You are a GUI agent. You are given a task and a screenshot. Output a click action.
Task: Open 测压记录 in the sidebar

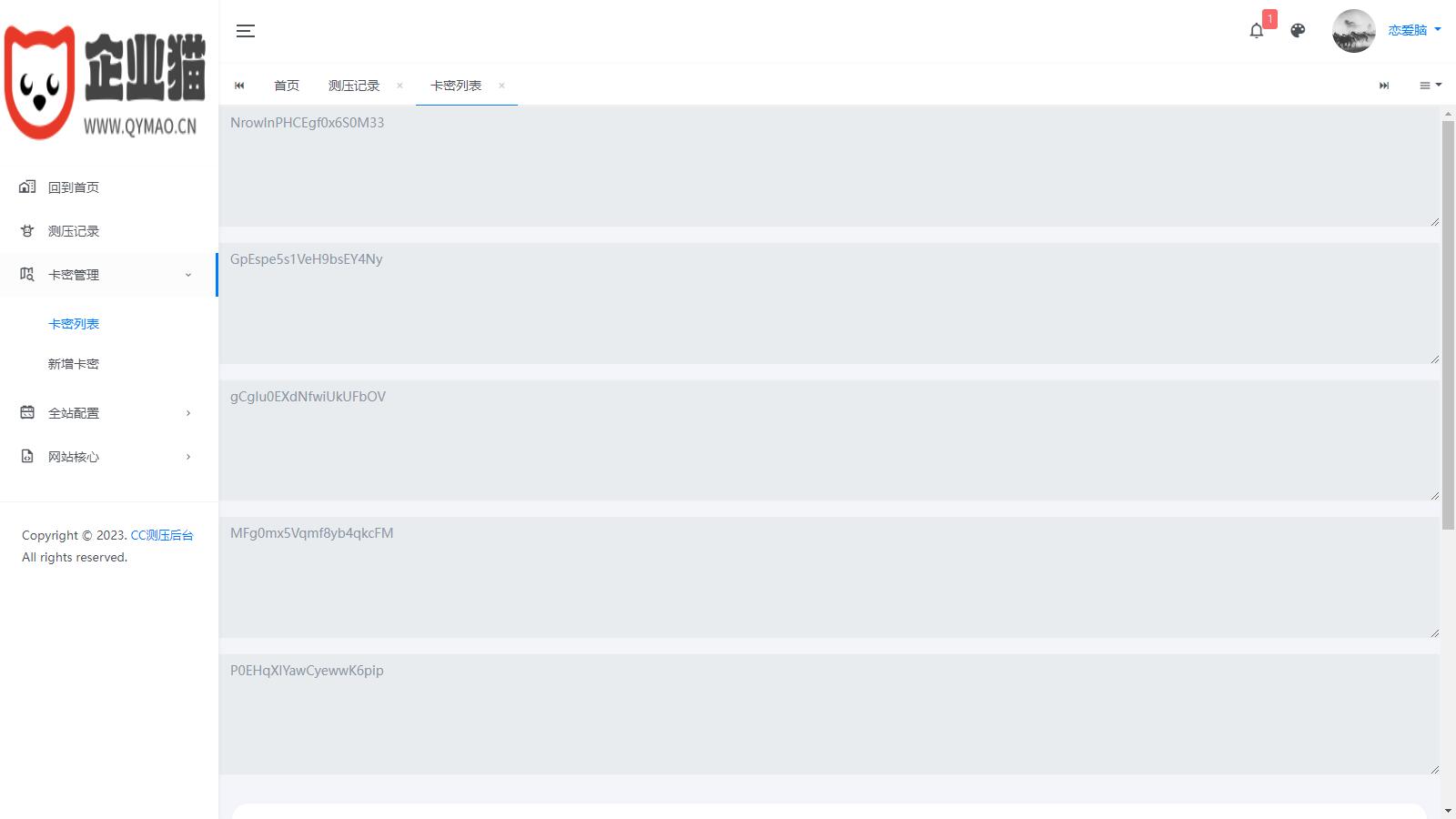point(74,231)
